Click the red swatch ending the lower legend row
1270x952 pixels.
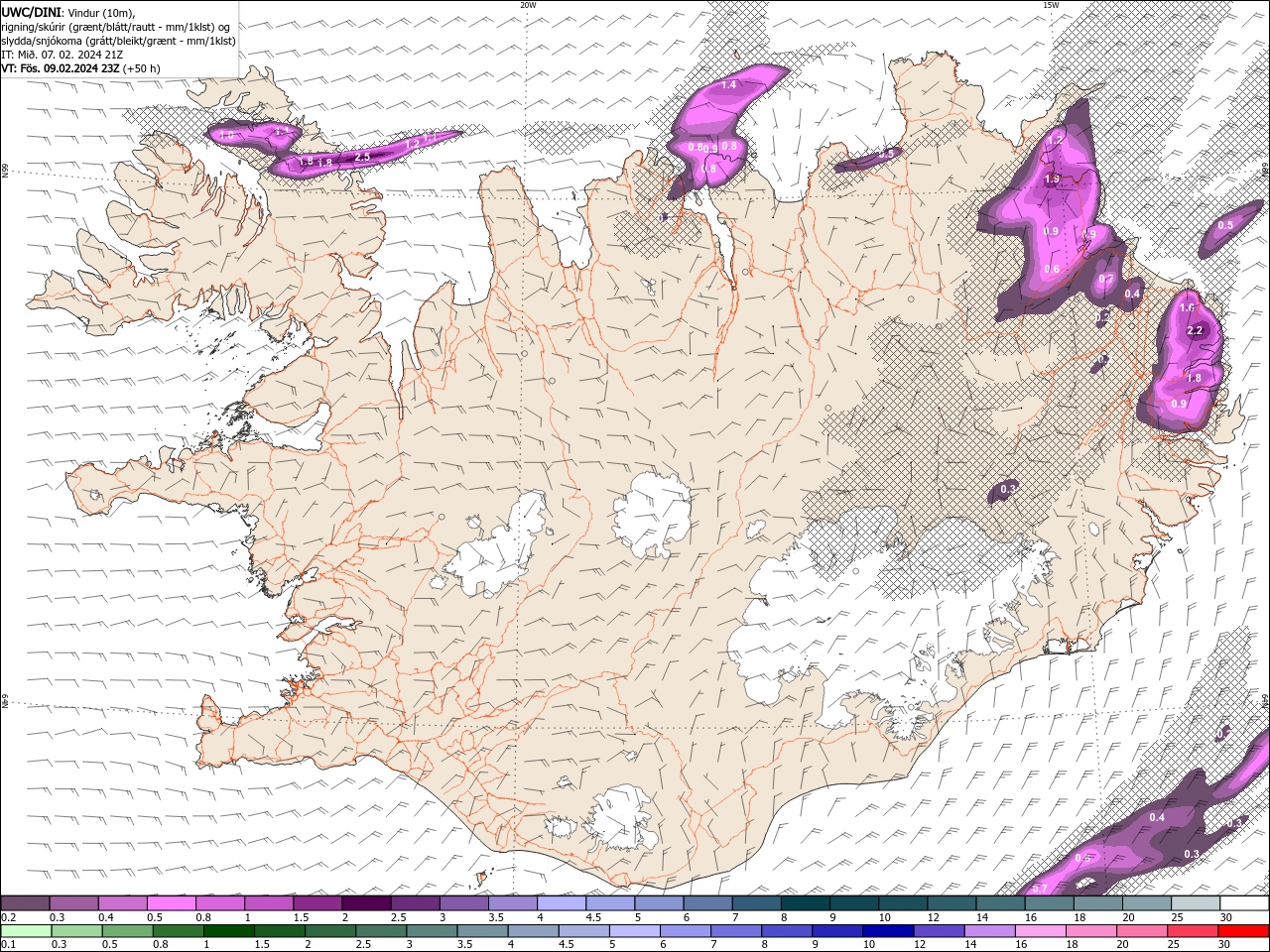(1243, 931)
